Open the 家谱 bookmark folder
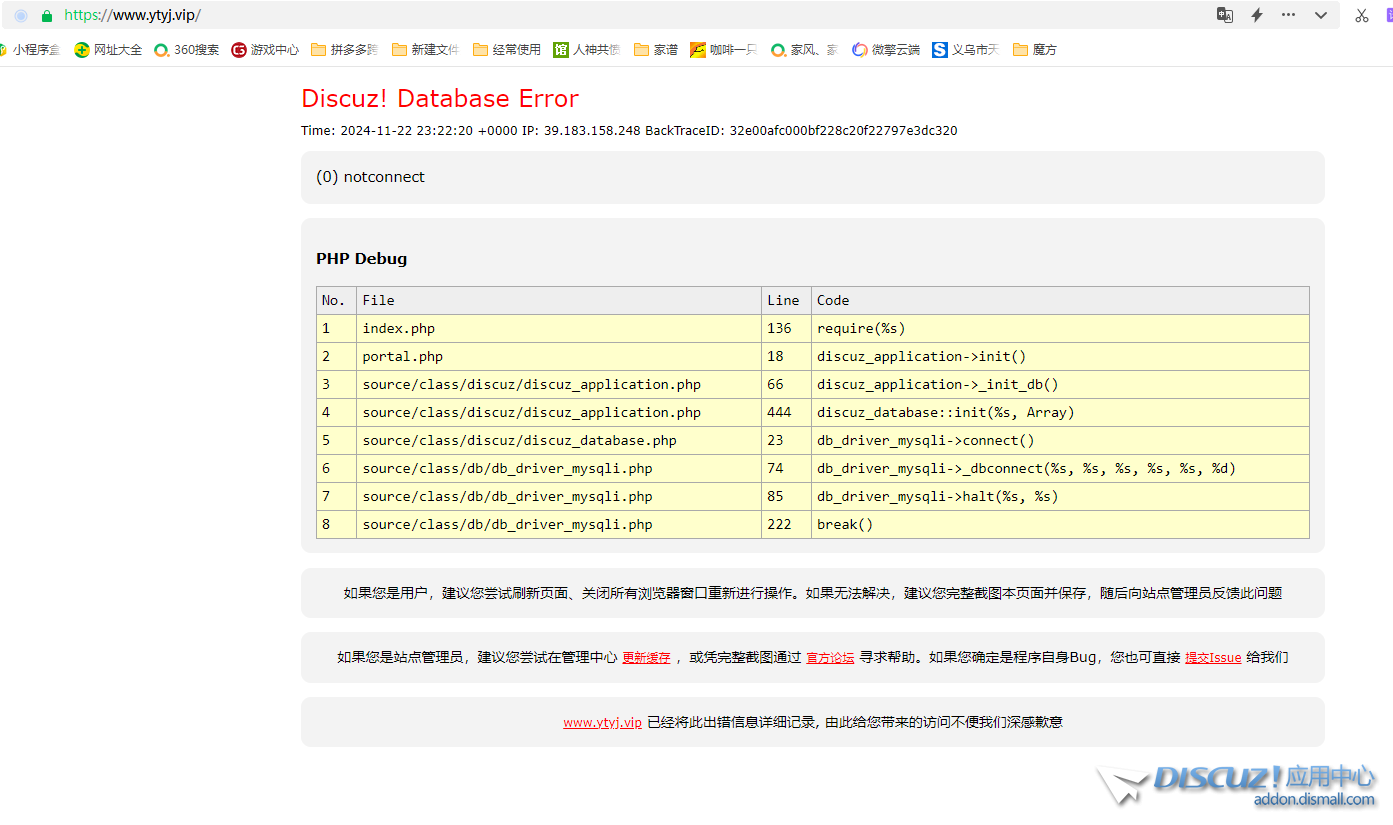 click(x=656, y=50)
